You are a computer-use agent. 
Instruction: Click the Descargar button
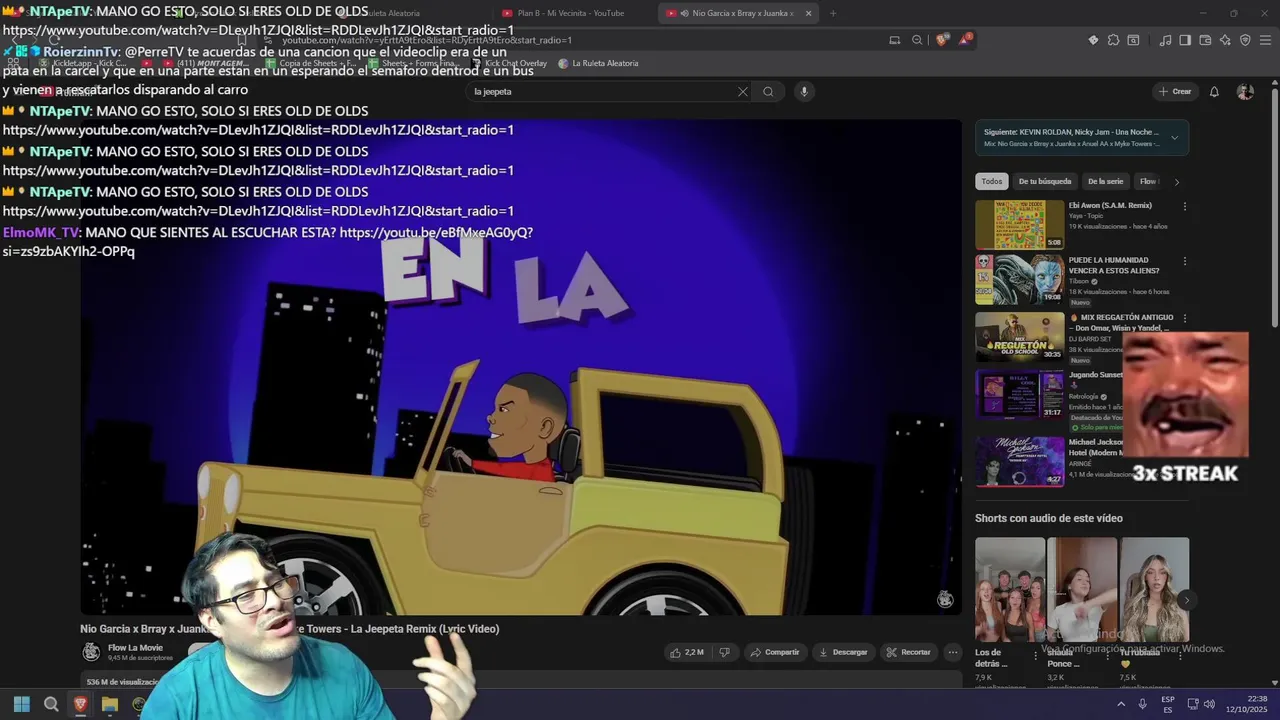click(843, 652)
